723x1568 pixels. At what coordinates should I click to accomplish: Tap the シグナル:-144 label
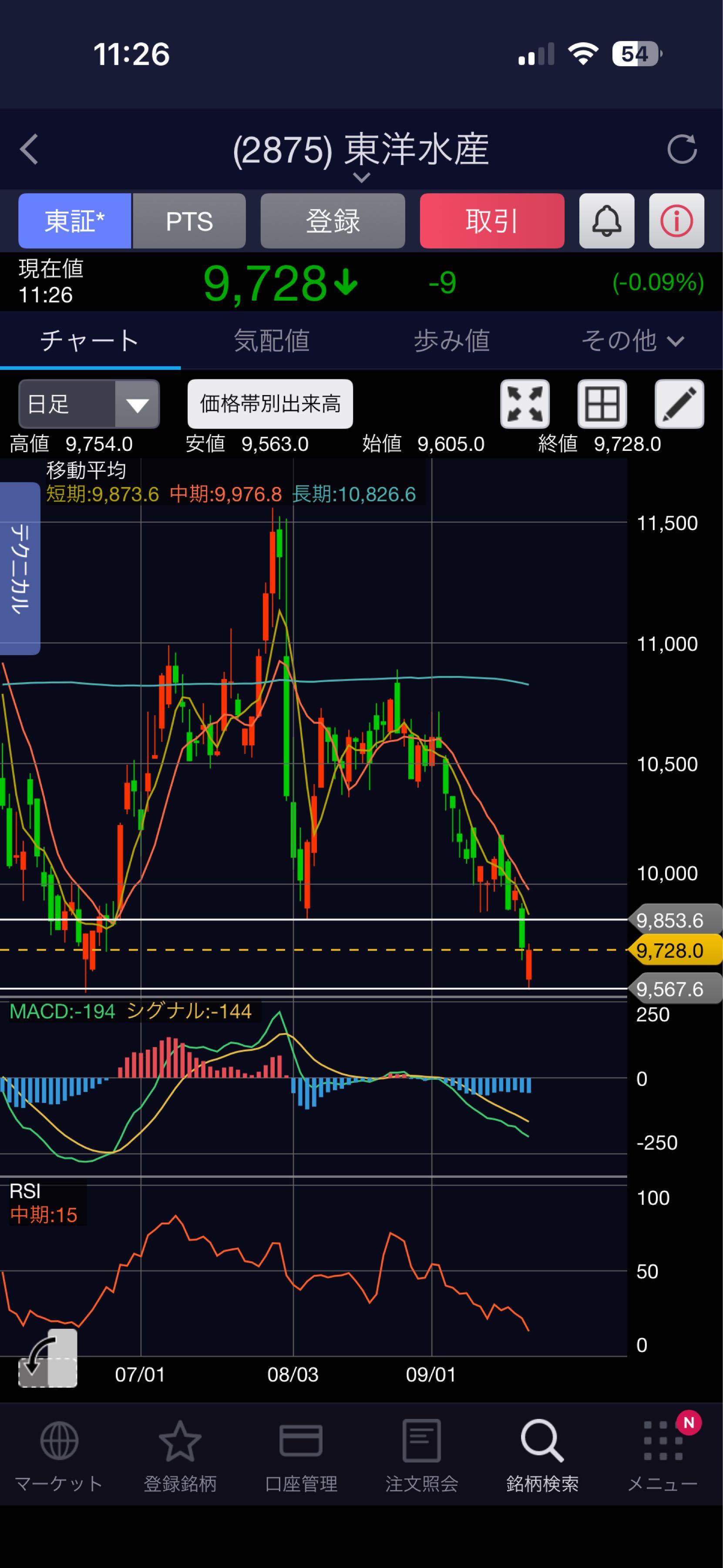188,1012
